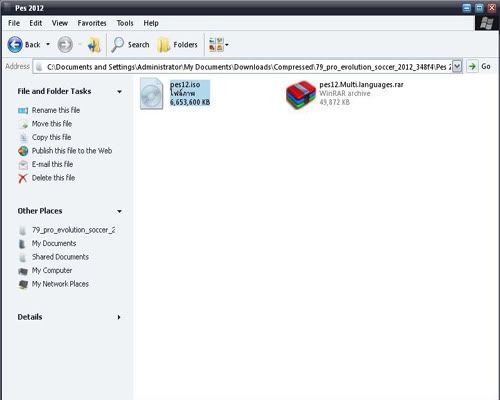Image resolution: width=500 pixels, height=400 pixels.
Task: Select the pes12.iso disc image icon
Action: point(152,94)
